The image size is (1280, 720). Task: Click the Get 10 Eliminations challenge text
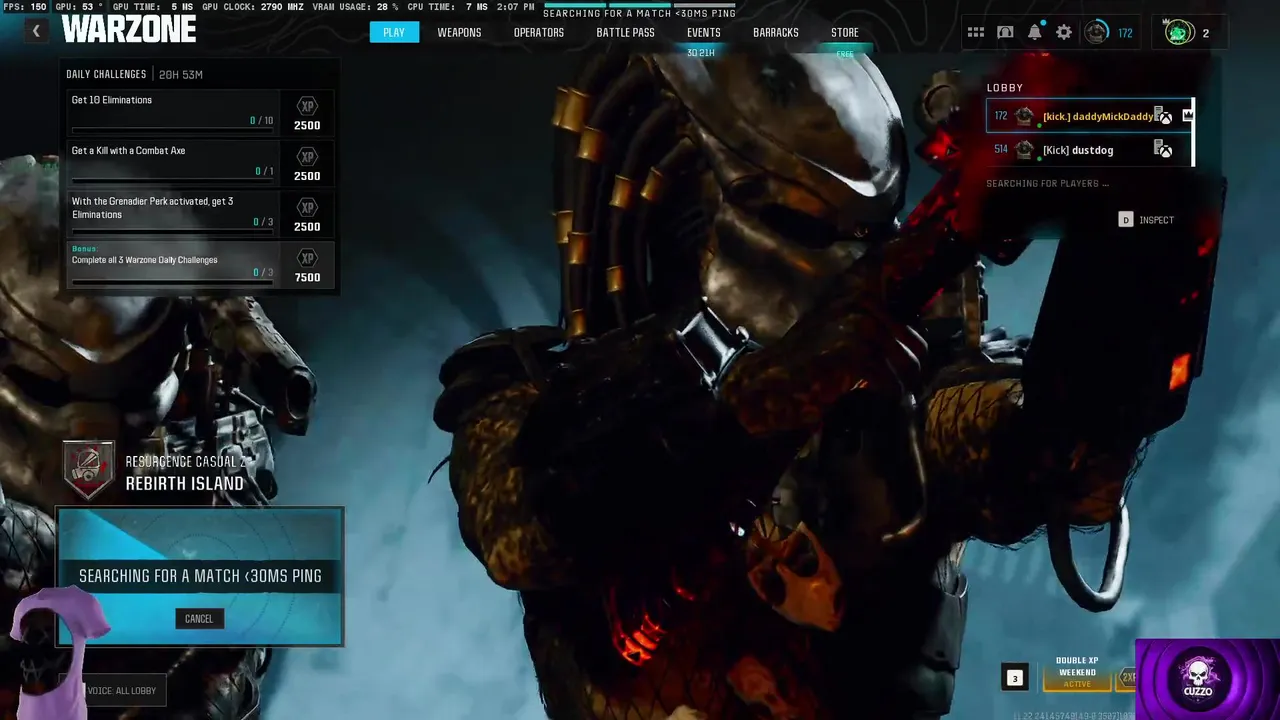[x=112, y=100]
